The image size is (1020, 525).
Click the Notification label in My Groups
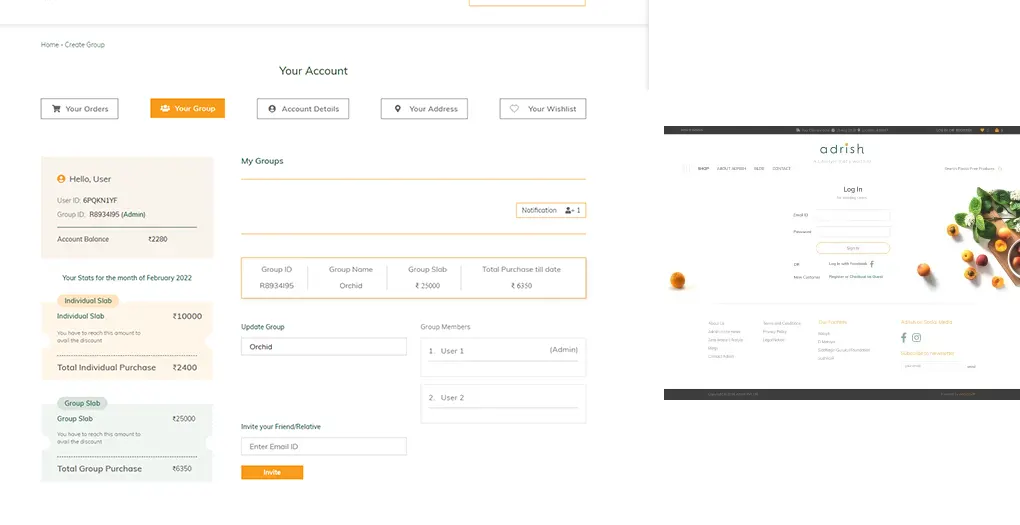point(539,211)
